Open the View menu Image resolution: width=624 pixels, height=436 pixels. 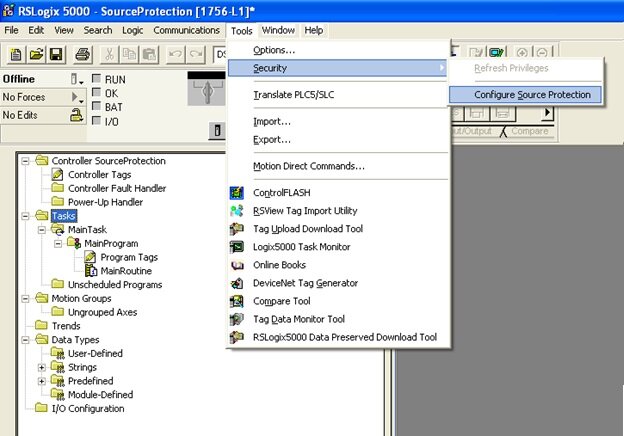point(64,30)
